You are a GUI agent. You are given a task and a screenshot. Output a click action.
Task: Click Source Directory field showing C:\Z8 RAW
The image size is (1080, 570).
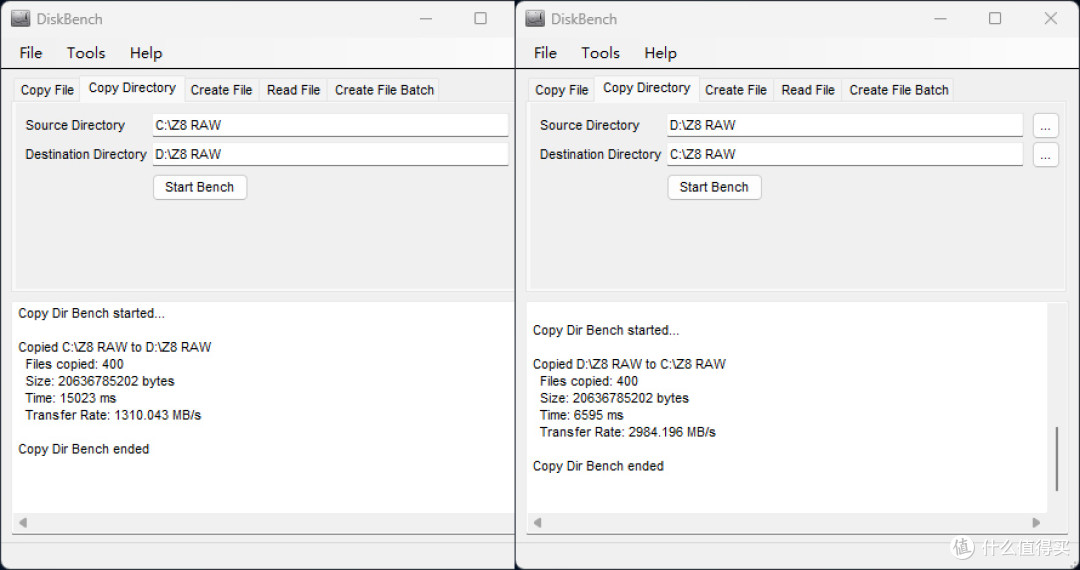coord(331,125)
